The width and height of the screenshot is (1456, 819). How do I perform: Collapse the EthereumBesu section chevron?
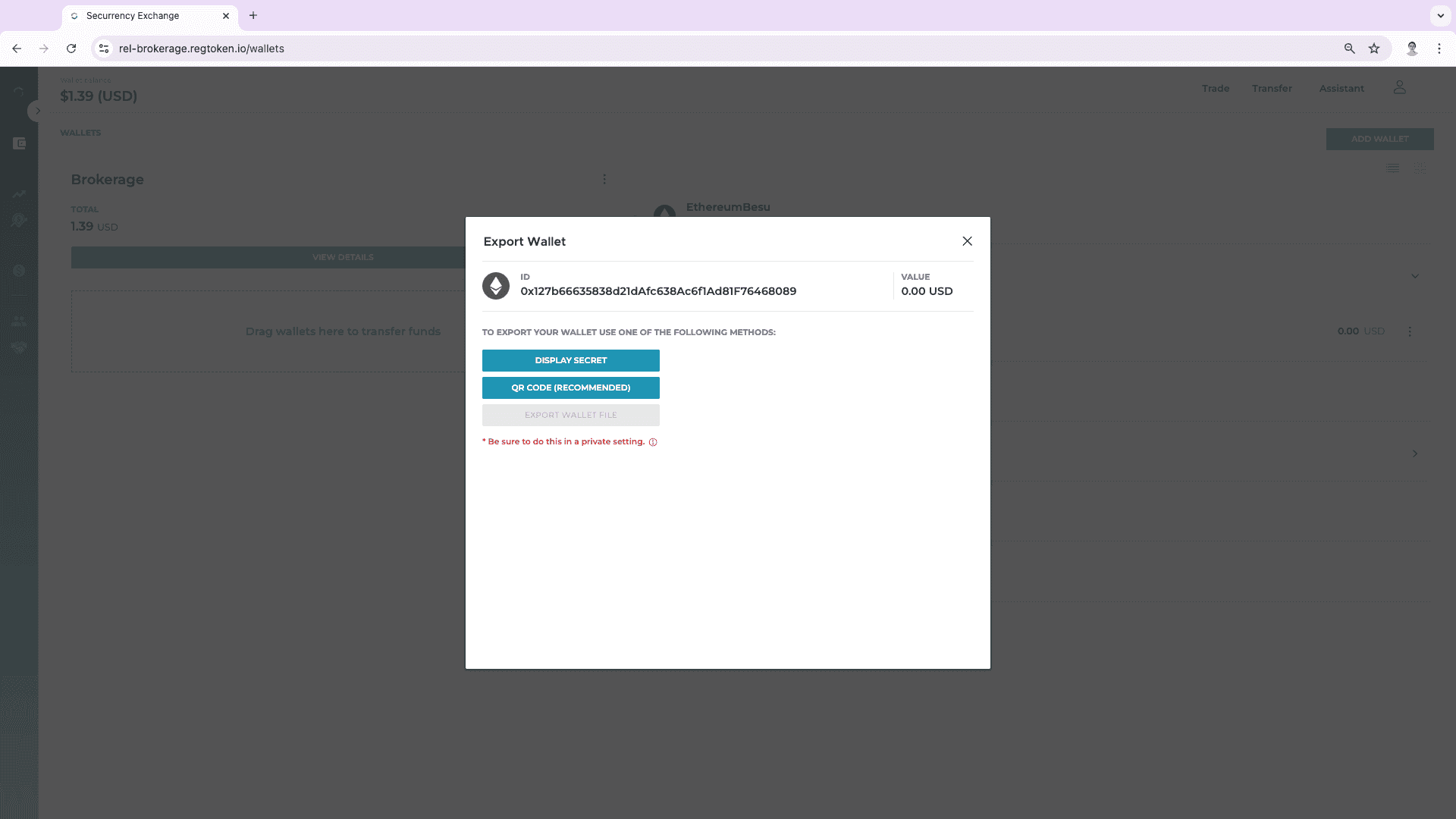pos(1415,276)
